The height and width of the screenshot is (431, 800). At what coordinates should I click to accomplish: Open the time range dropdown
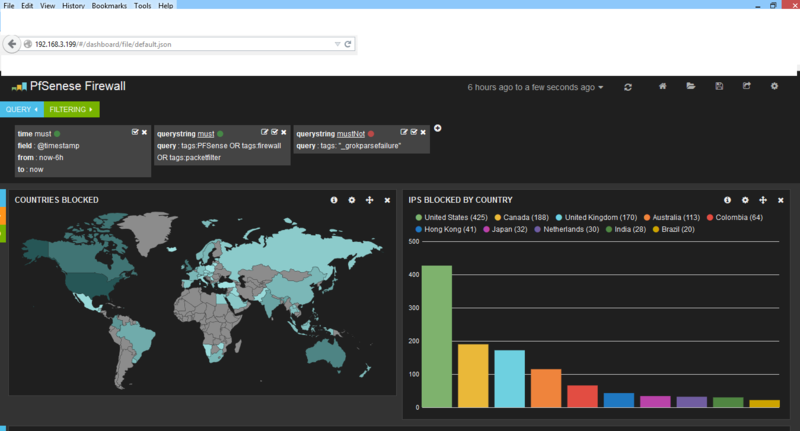click(535, 87)
